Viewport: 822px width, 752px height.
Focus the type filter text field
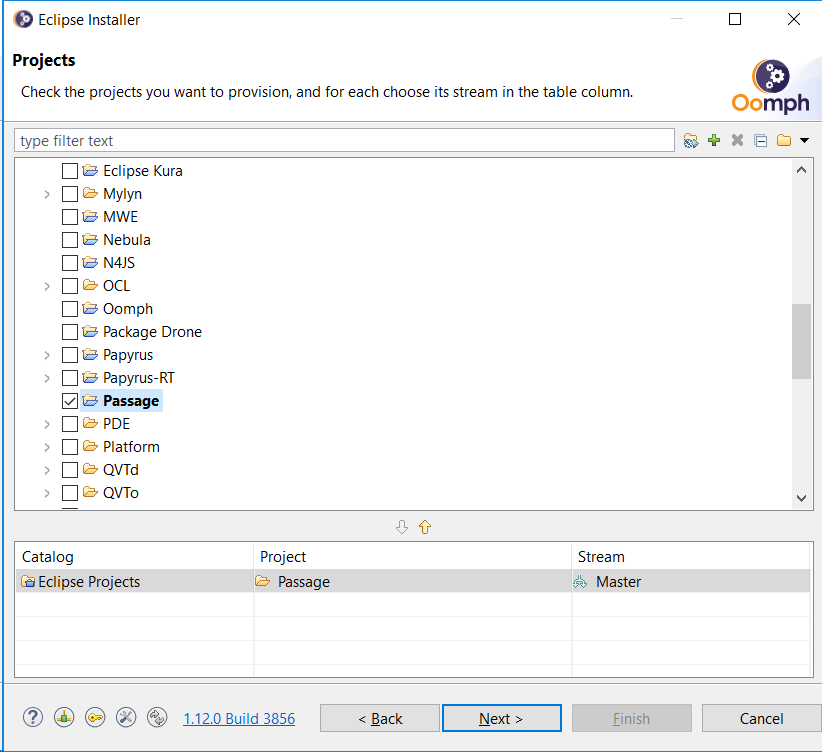pyautogui.click(x=344, y=141)
